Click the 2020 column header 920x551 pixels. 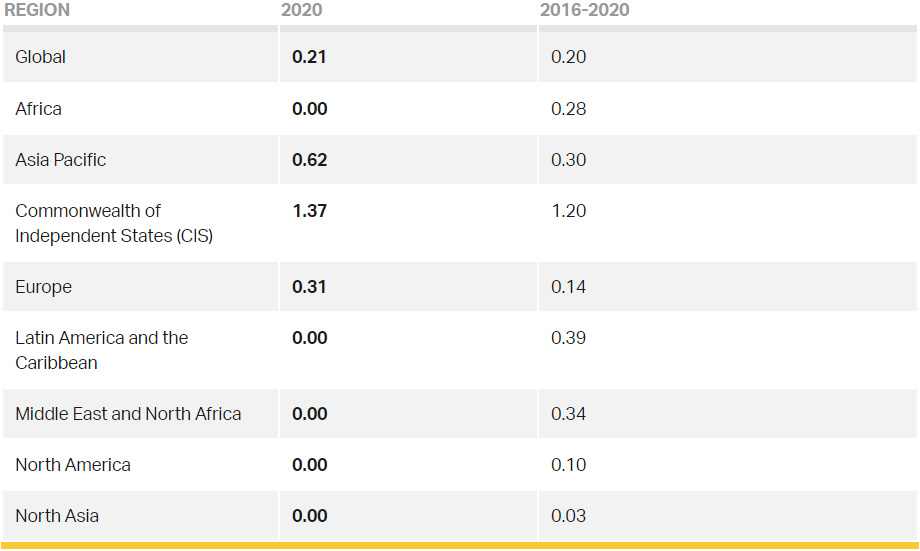[x=302, y=10]
